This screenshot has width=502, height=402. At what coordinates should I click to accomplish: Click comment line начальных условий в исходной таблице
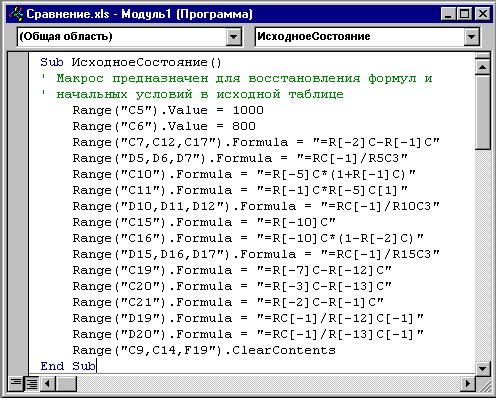point(192,94)
